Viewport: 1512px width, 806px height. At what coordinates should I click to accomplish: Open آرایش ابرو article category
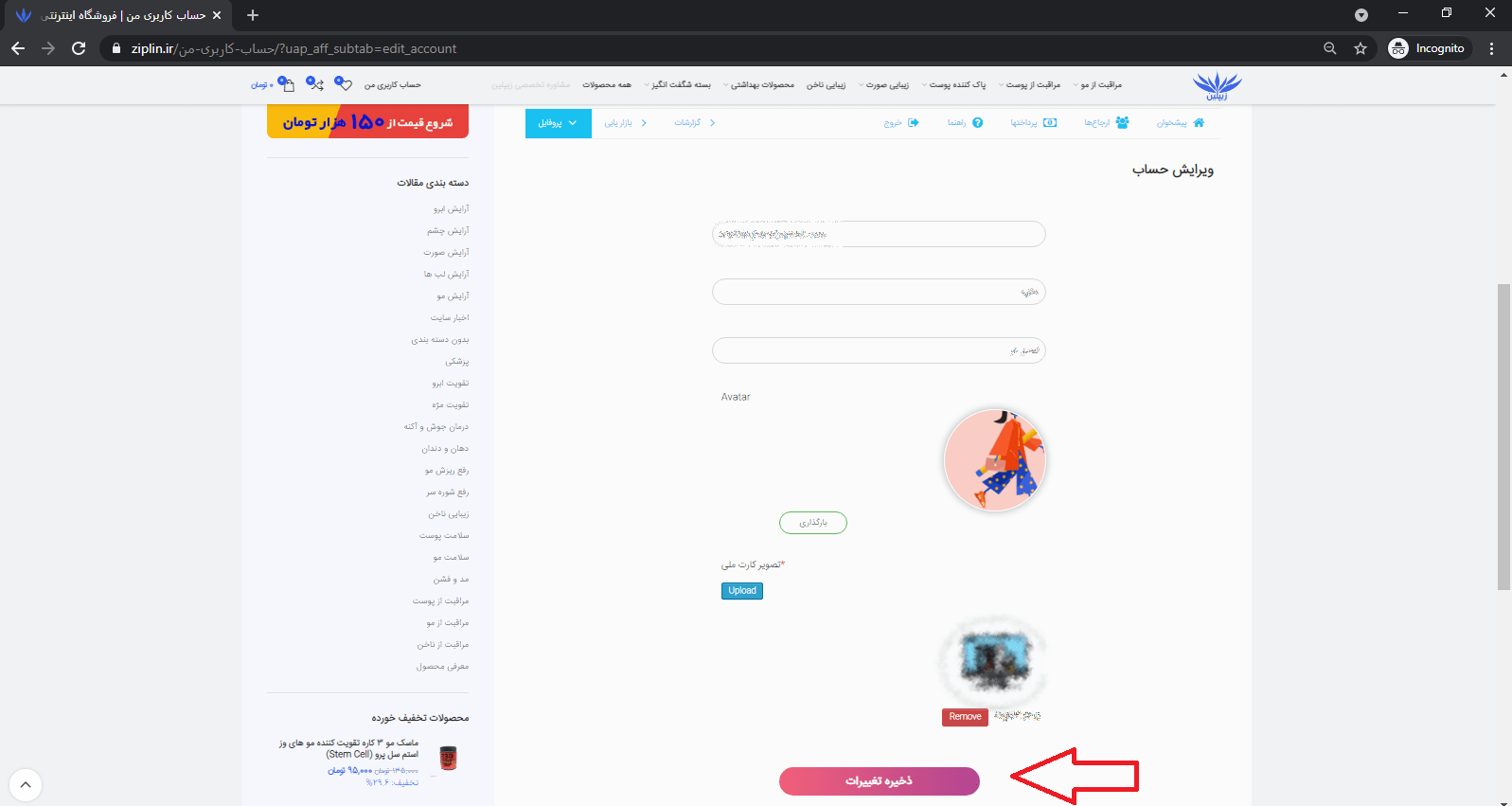coord(452,209)
